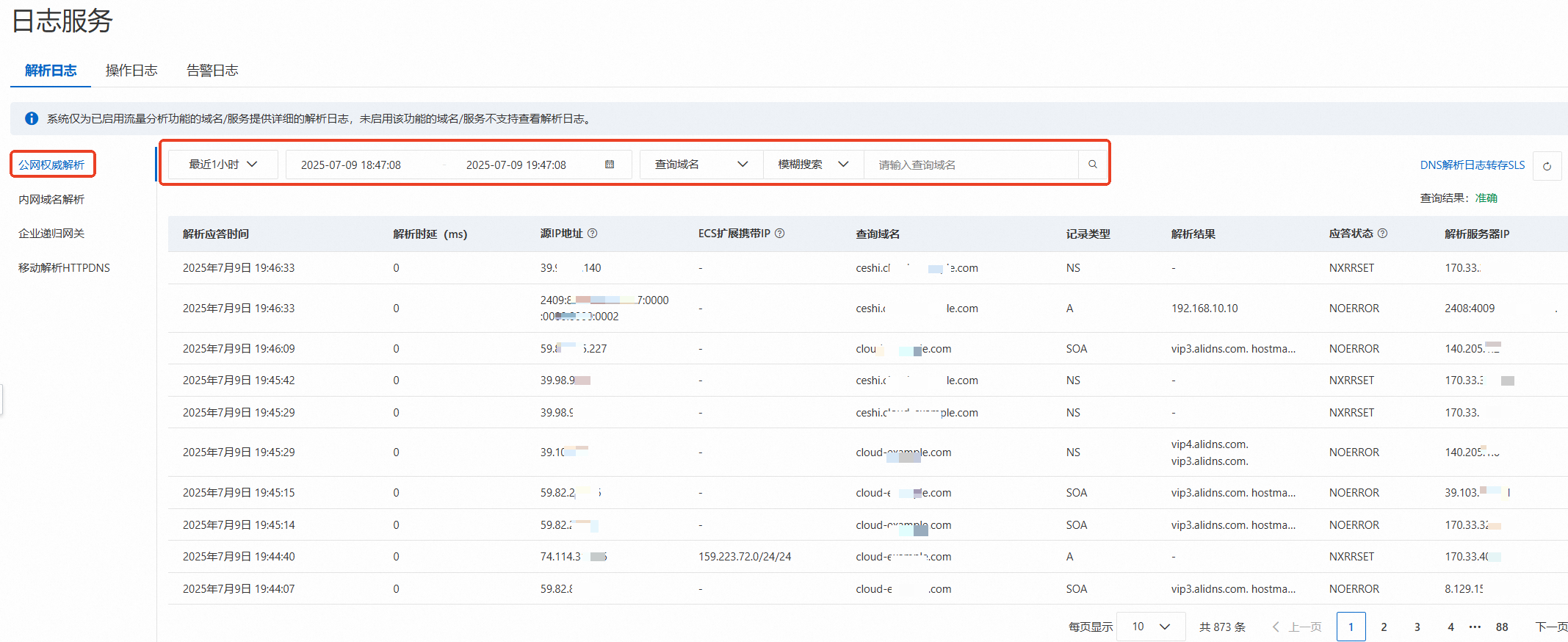Click help icon beside ECS扩展携带IP header
This screenshot has width=1568, height=642.
point(780,234)
